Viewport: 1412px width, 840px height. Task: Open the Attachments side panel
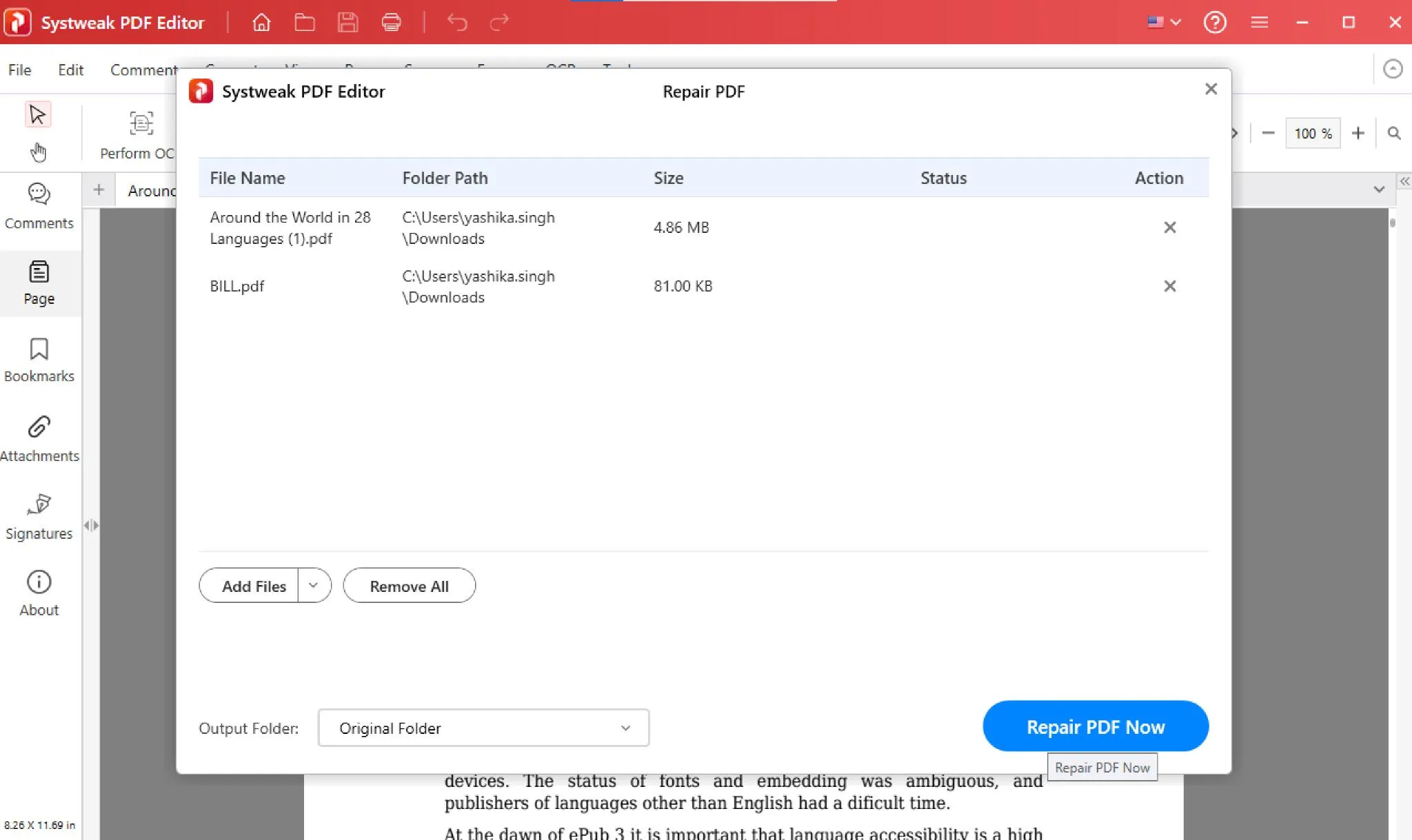coord(39,438)
